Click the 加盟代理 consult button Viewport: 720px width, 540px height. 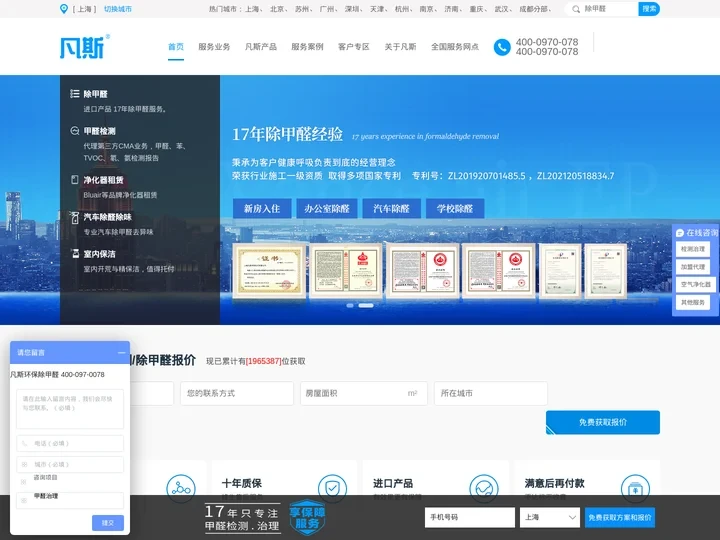[x=692, y=267]
